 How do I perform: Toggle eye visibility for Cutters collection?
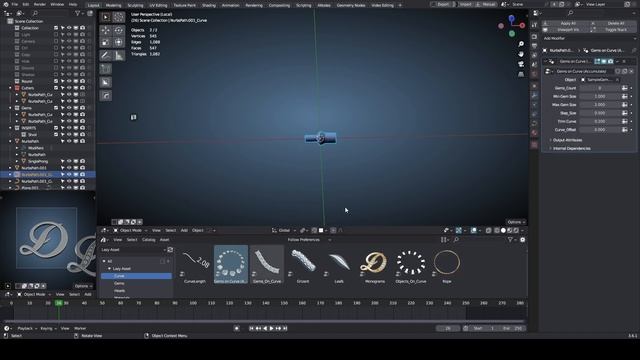point(69,88)
